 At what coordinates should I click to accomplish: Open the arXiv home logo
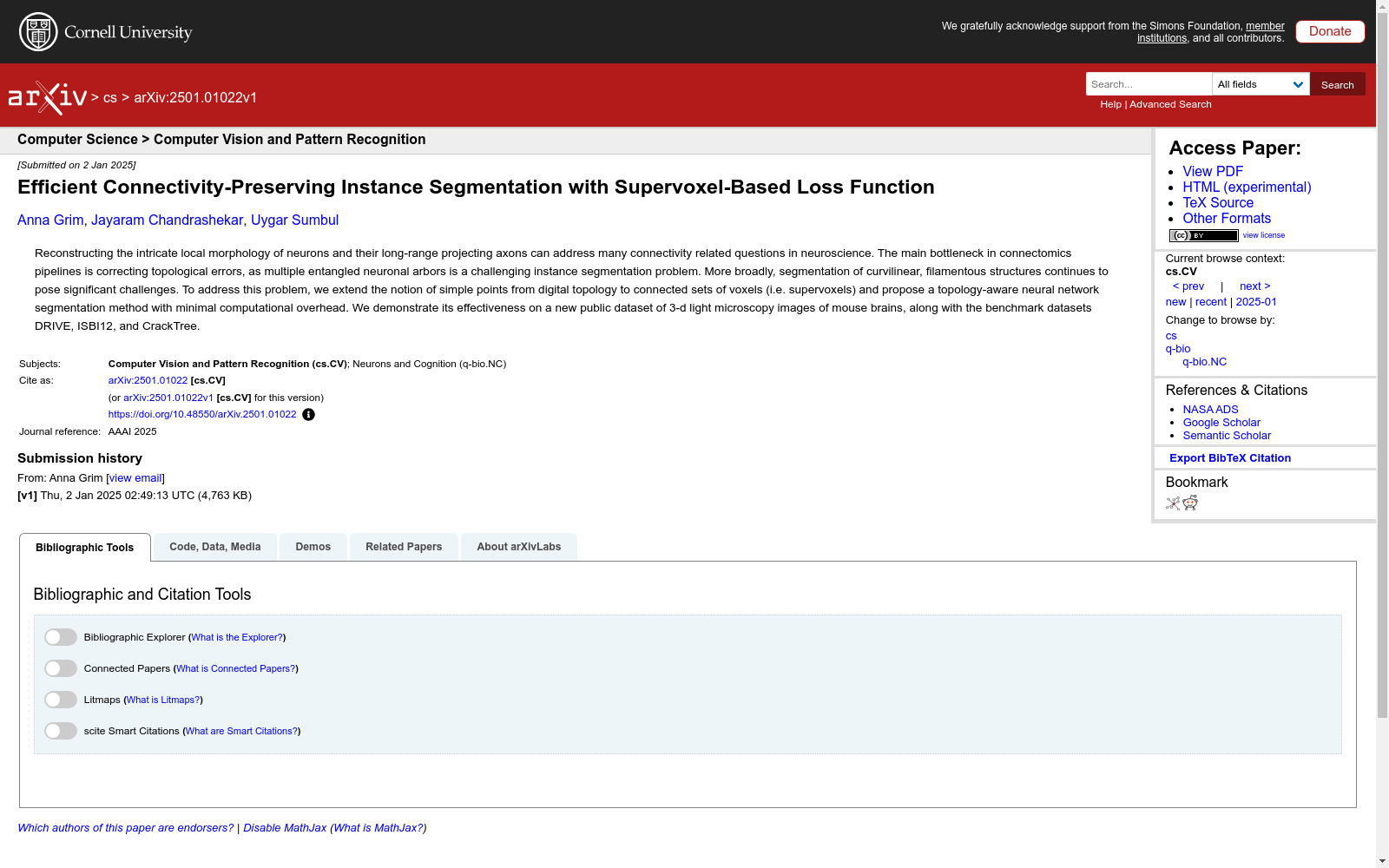pyautogui.click(x=48, y=98)
